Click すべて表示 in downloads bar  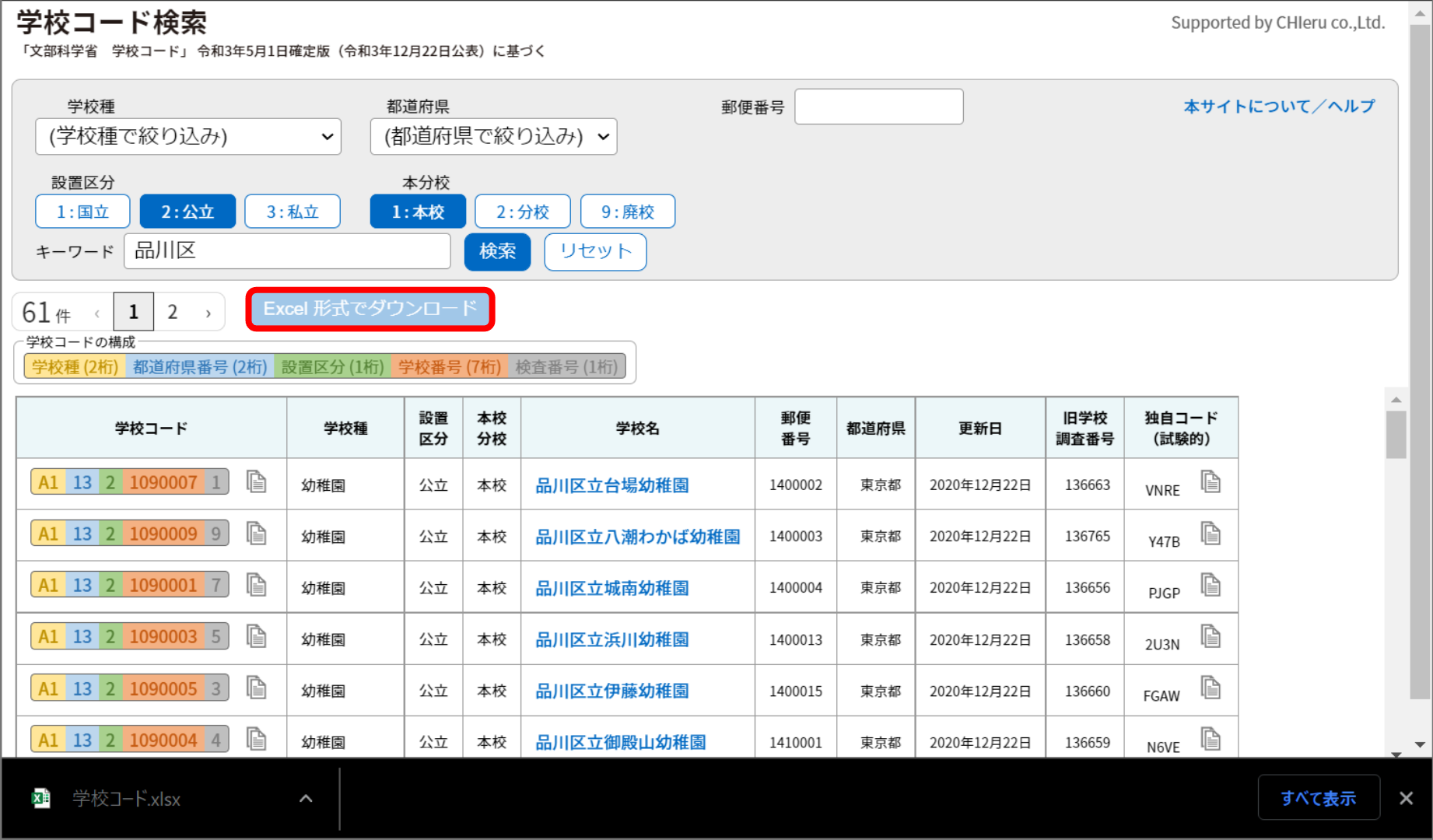coord(1319,798)
